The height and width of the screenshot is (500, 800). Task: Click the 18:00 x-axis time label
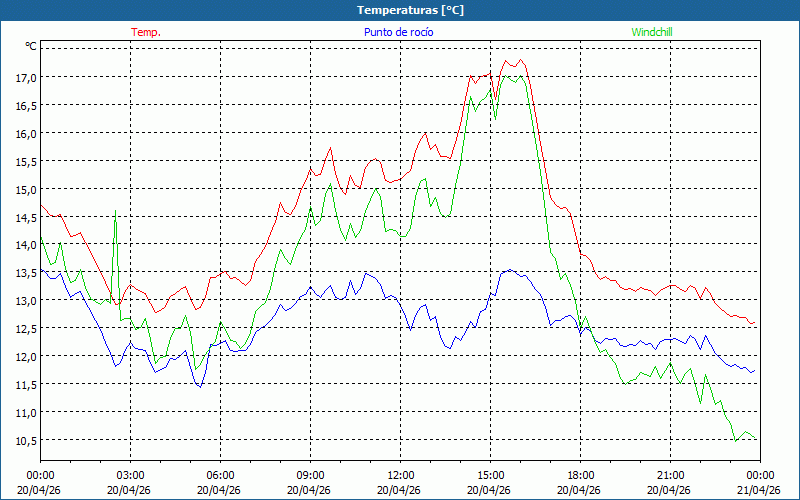click(x=580, y=475)
